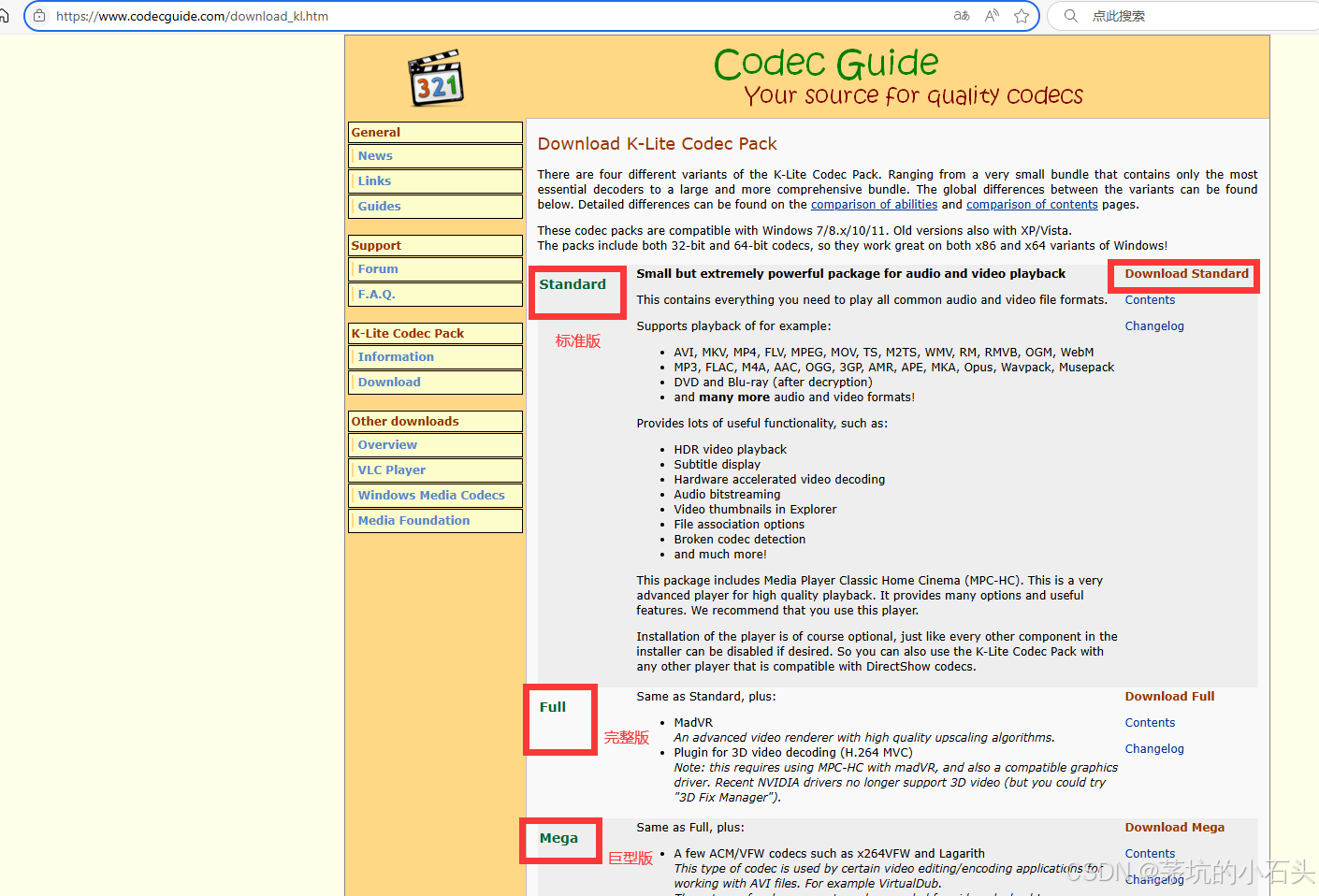The height and width of the screenshot is (896, 1319).
Task: Click the 321 clapperboard logo
Action: coord(436,78)
